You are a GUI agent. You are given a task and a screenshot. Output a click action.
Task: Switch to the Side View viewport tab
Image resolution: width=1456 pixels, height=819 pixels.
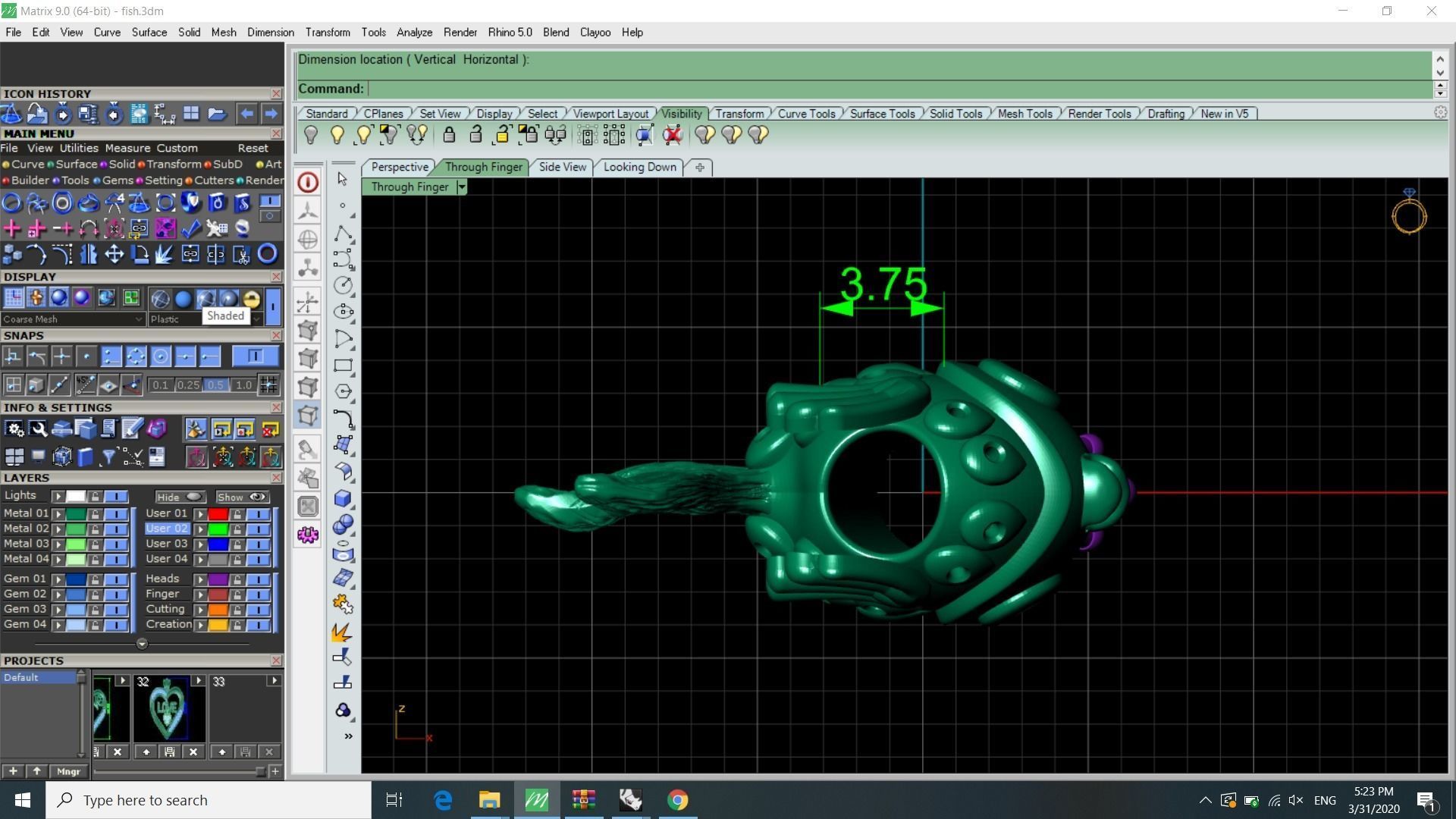(x=562, y=167)
